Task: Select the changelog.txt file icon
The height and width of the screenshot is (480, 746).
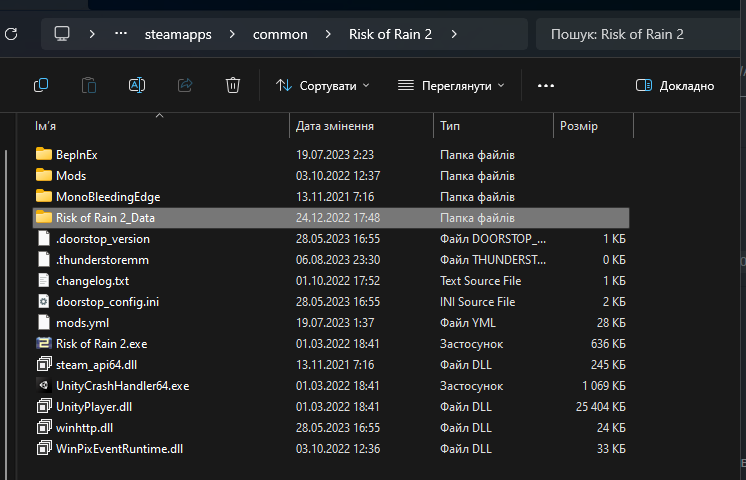Action: [x=44, y=280]
